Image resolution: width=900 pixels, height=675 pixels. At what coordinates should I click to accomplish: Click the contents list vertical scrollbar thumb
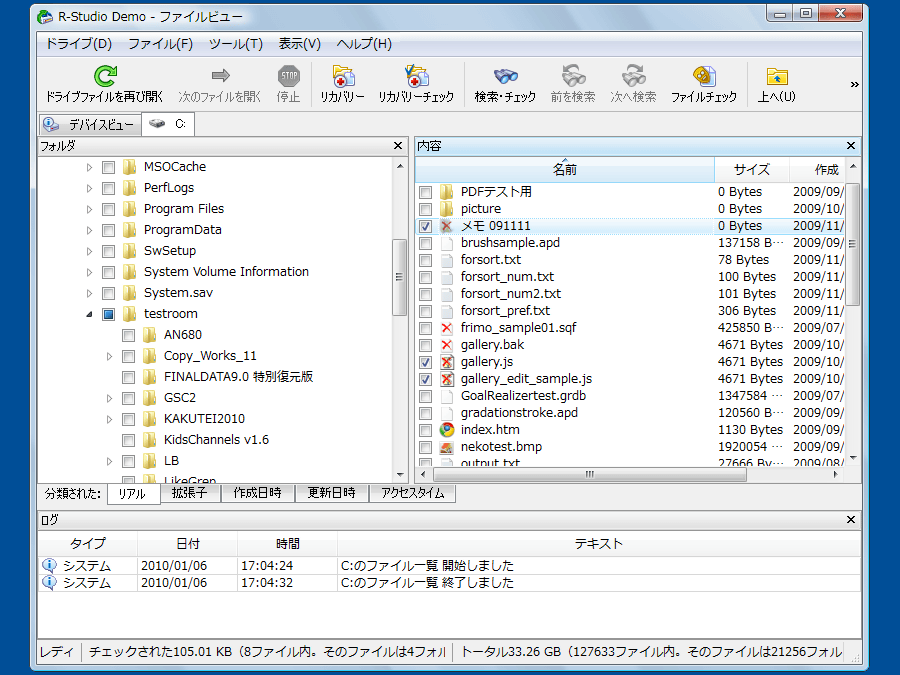pos(853,244)
